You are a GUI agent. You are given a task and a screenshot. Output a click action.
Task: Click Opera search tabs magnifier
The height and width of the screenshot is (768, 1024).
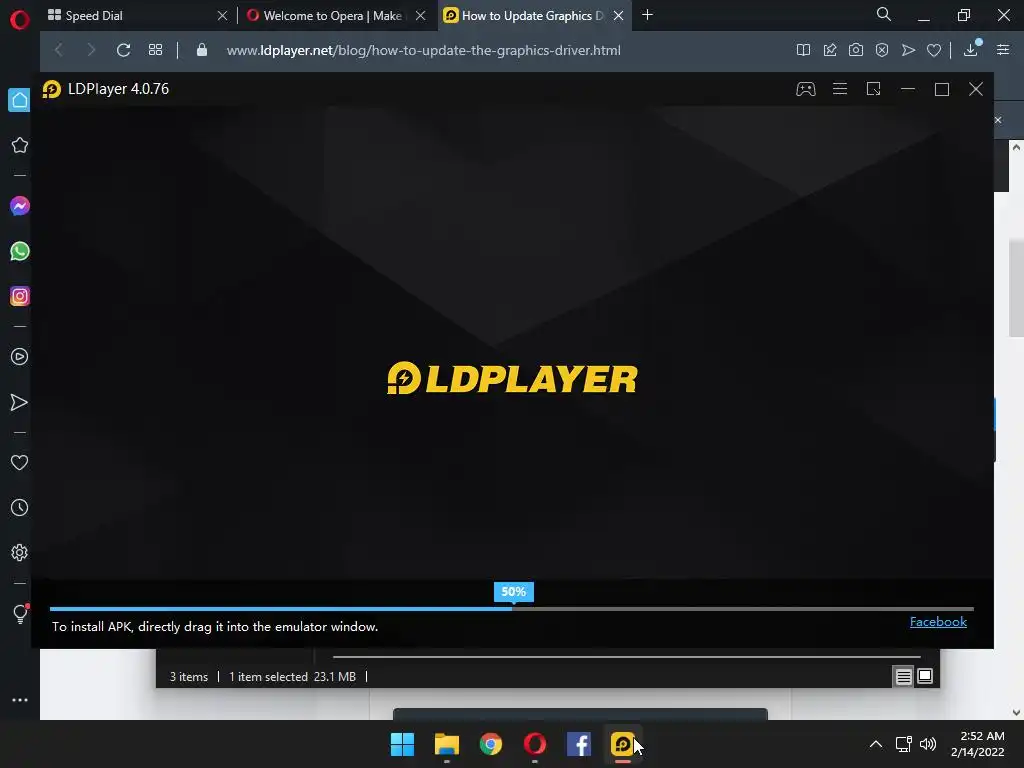pyautogui.click(x=884, y=14)
